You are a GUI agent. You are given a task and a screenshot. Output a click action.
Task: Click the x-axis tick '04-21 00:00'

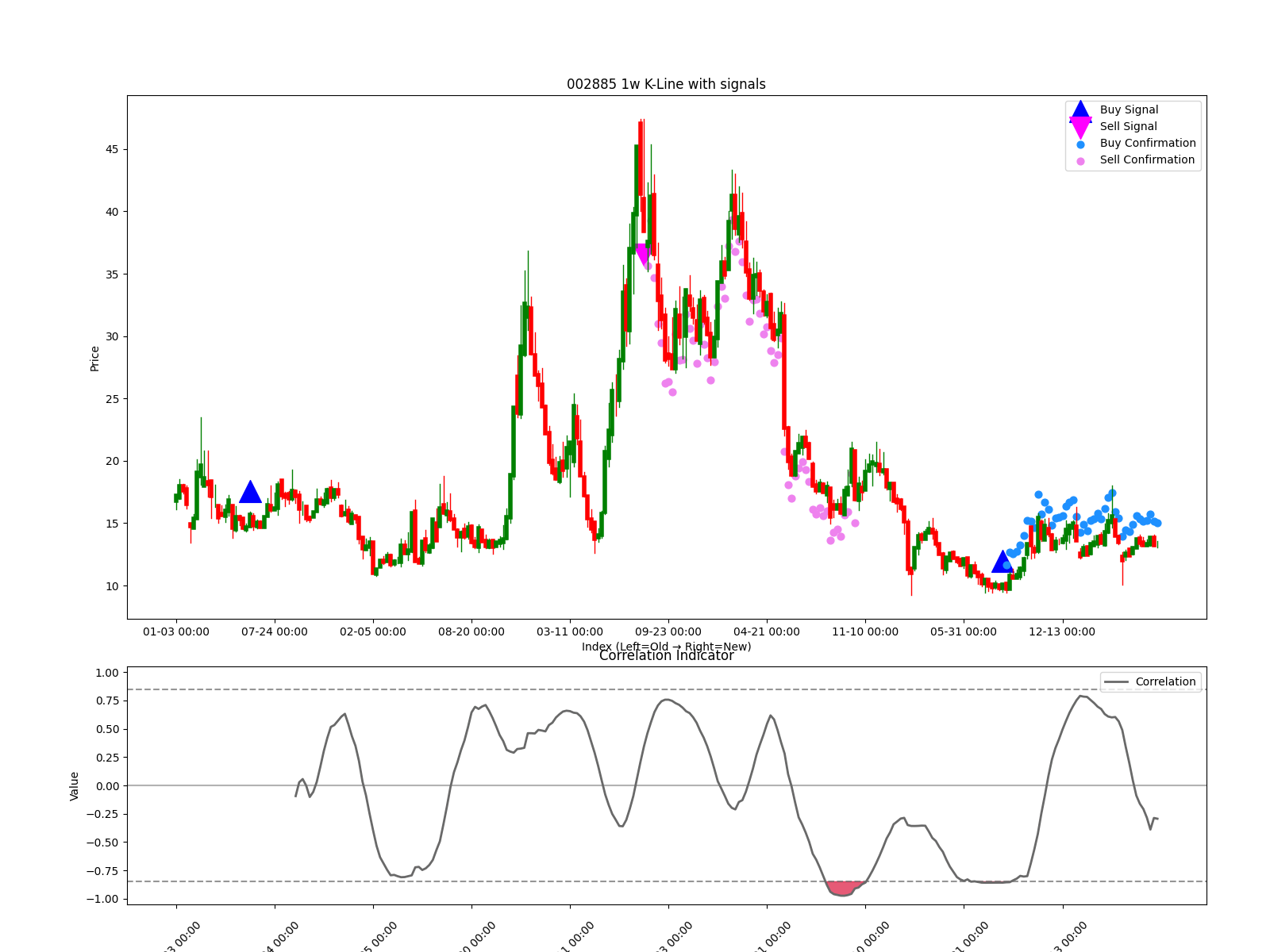coord(767,631)
